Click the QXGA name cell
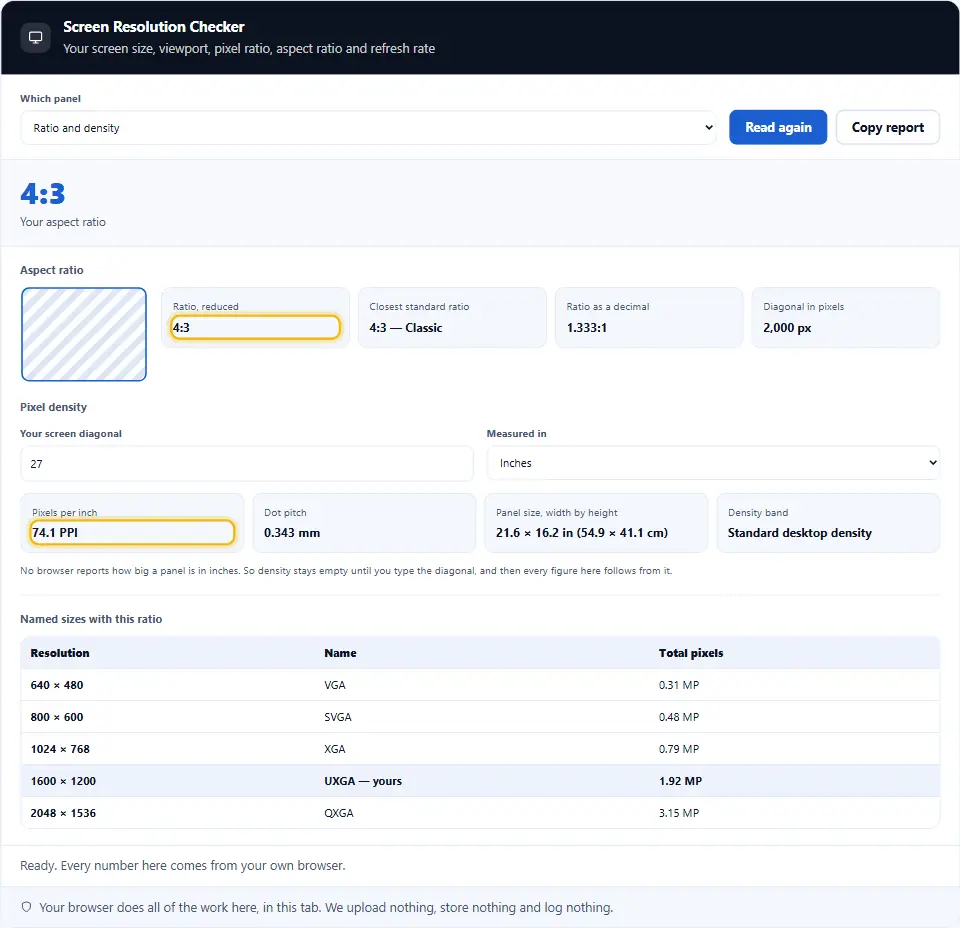Image resolution: width=960 pixels, height=928 pixels. click(x=339, y=813)
